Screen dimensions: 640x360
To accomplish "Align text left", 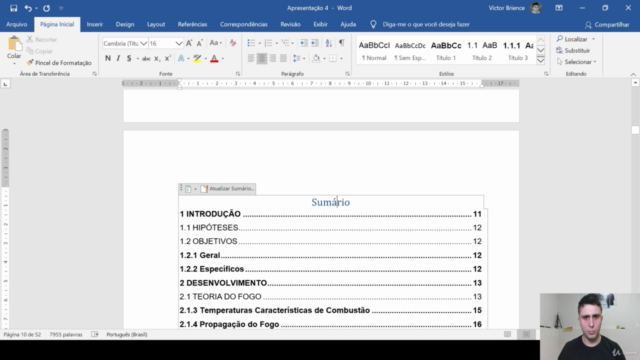I will click(251, 58).
